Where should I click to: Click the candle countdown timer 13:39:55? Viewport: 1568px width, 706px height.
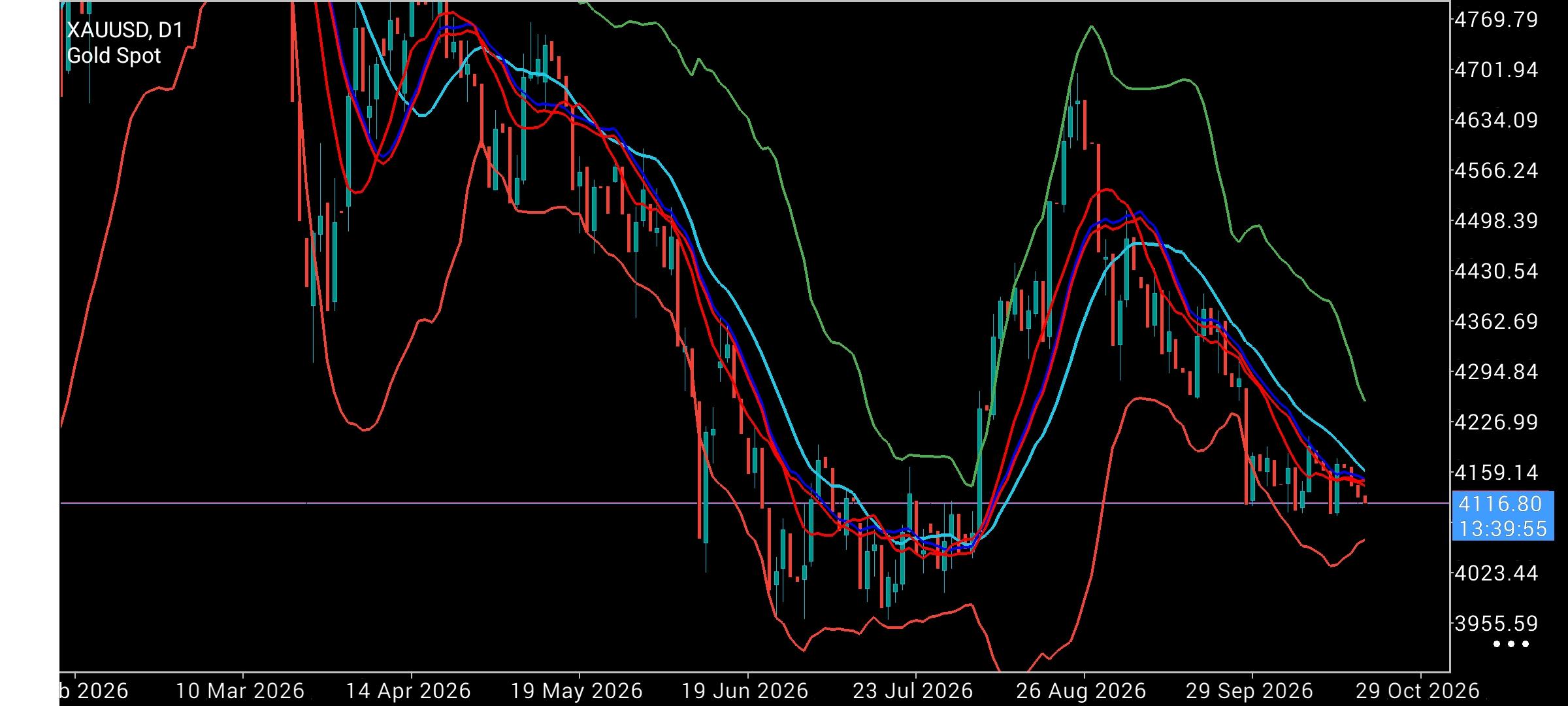point(1503,529)
